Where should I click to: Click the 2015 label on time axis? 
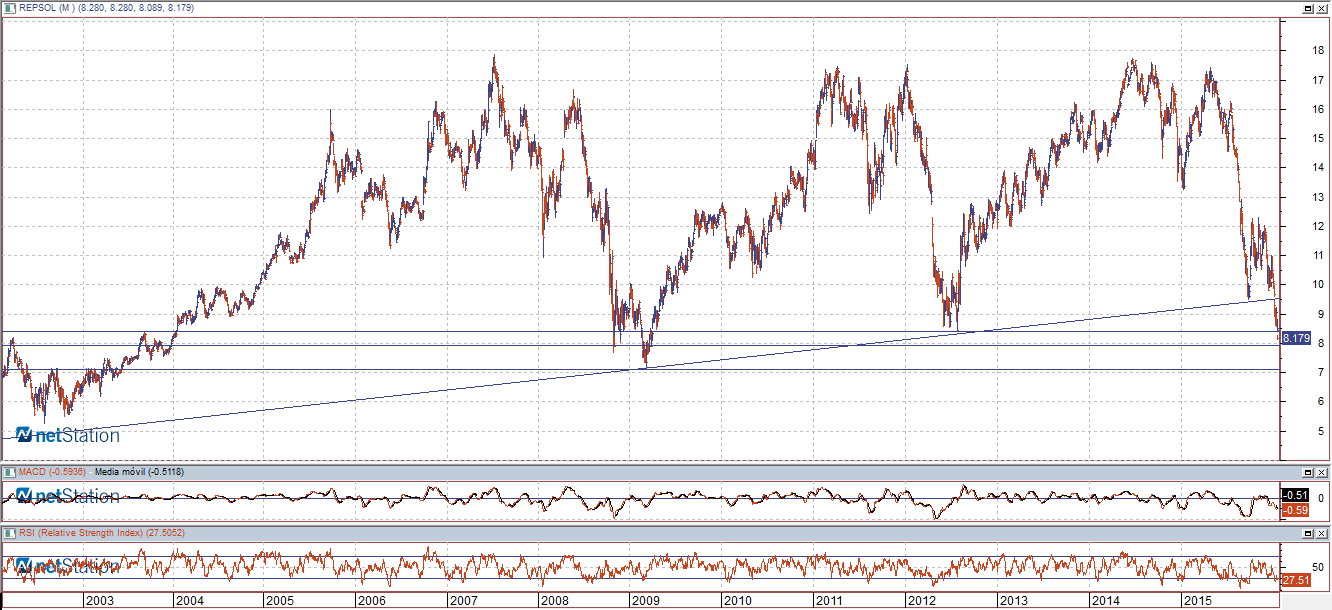(1196, 600)
